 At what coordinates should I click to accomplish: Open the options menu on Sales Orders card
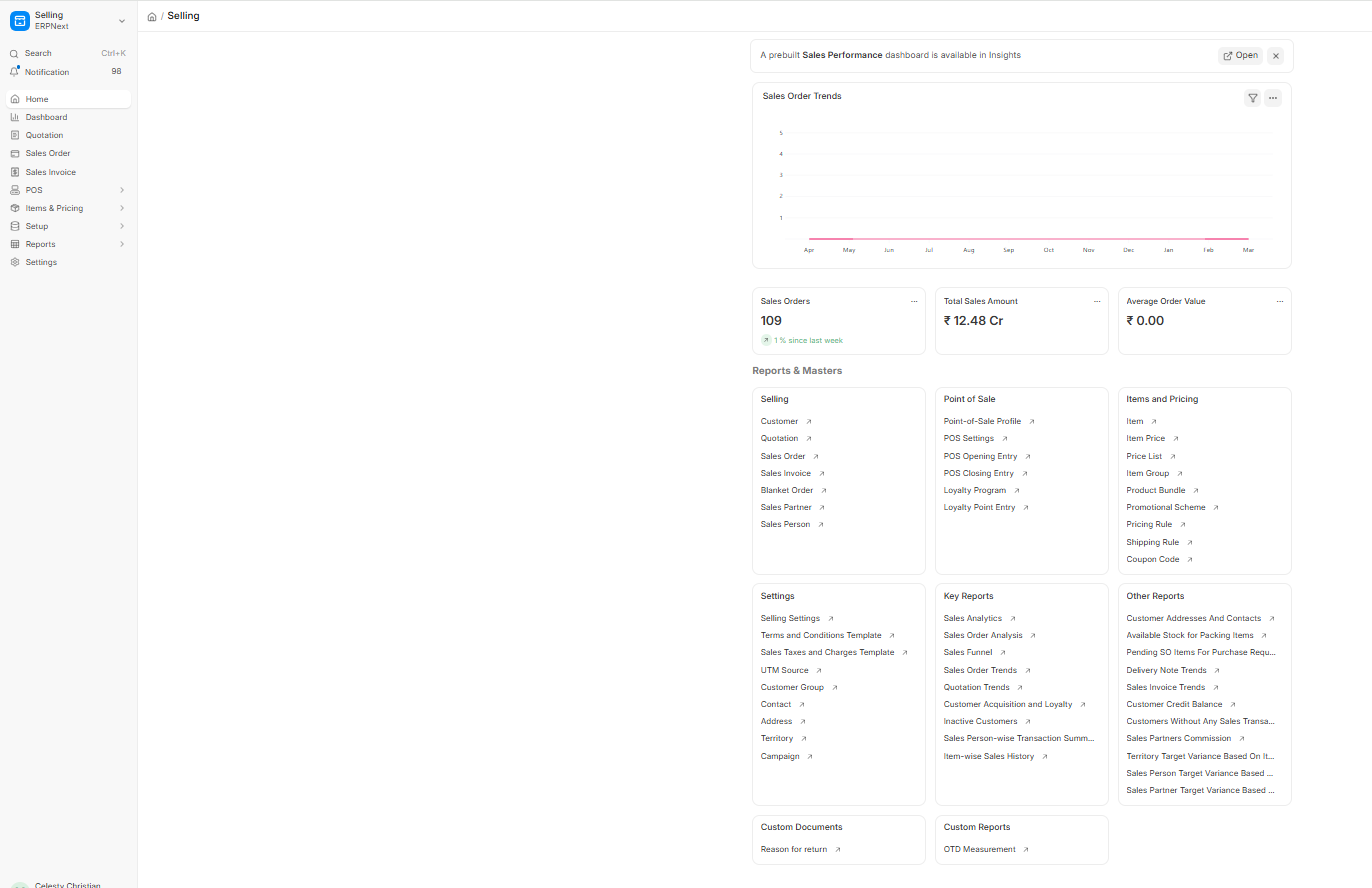(914, 301)
